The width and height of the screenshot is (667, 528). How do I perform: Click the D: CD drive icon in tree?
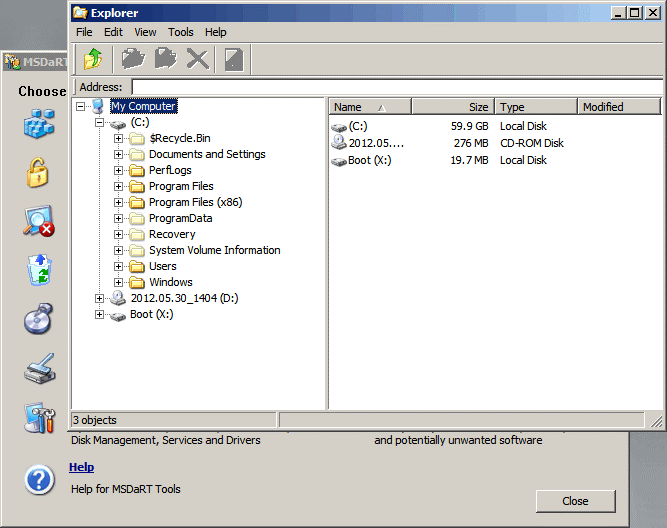pyautogui.click(x=118, y=298)
